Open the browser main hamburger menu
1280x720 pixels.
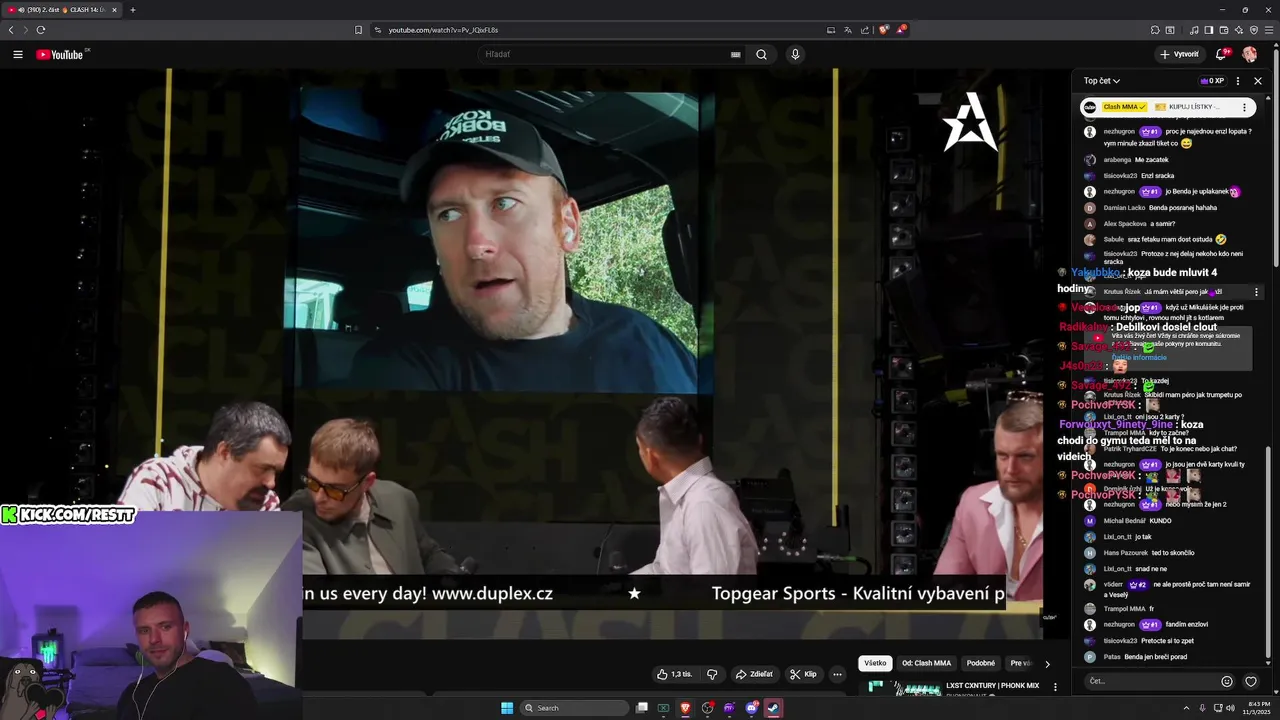point(1269,30)
